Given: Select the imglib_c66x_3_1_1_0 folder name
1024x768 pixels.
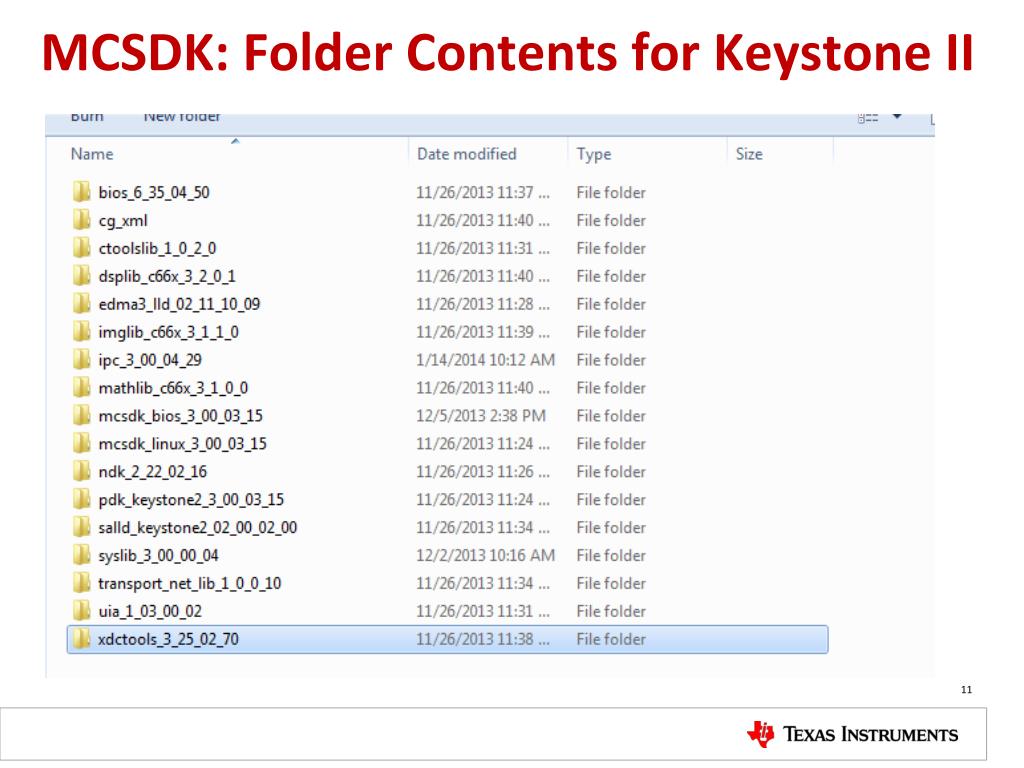Looking at the screenshot, I should pyautogui.click(x=168, y=332).
